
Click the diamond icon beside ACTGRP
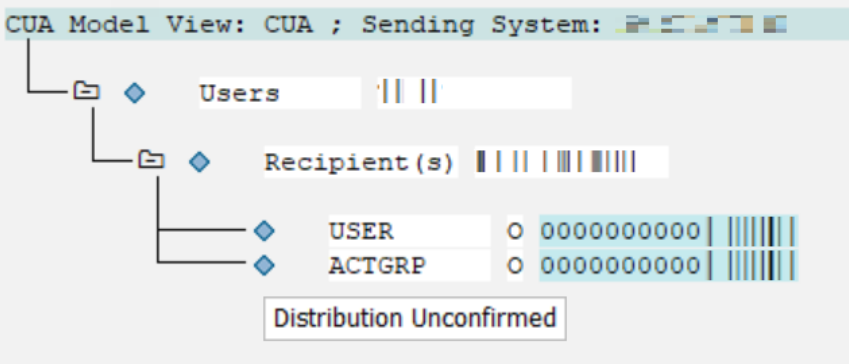tap(264, 265)
